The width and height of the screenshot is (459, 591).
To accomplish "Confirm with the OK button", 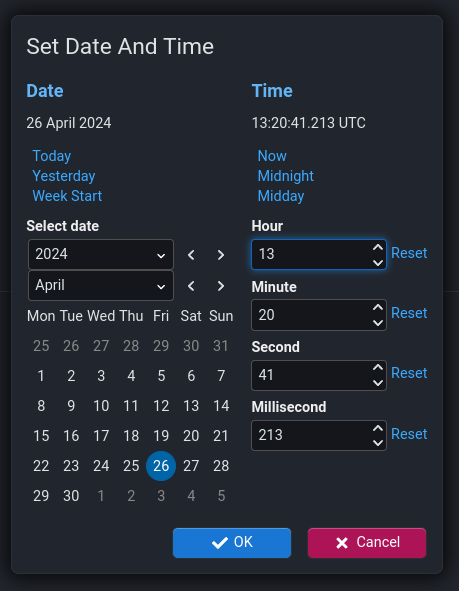I will [x=232, y=543].
